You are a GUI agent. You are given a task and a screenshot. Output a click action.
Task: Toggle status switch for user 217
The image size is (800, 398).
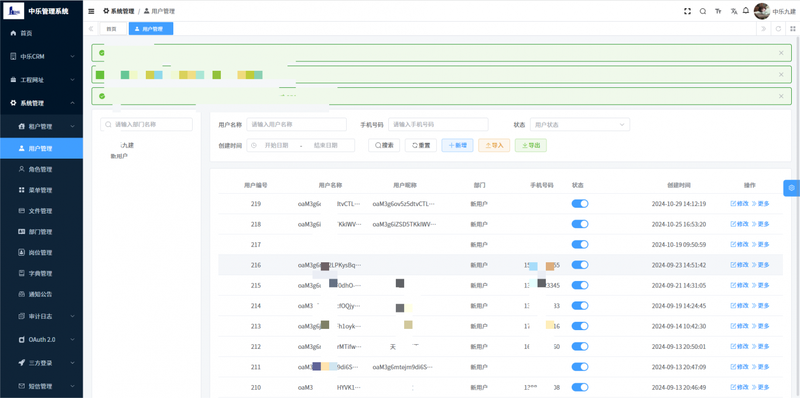[x=580, y=244]
